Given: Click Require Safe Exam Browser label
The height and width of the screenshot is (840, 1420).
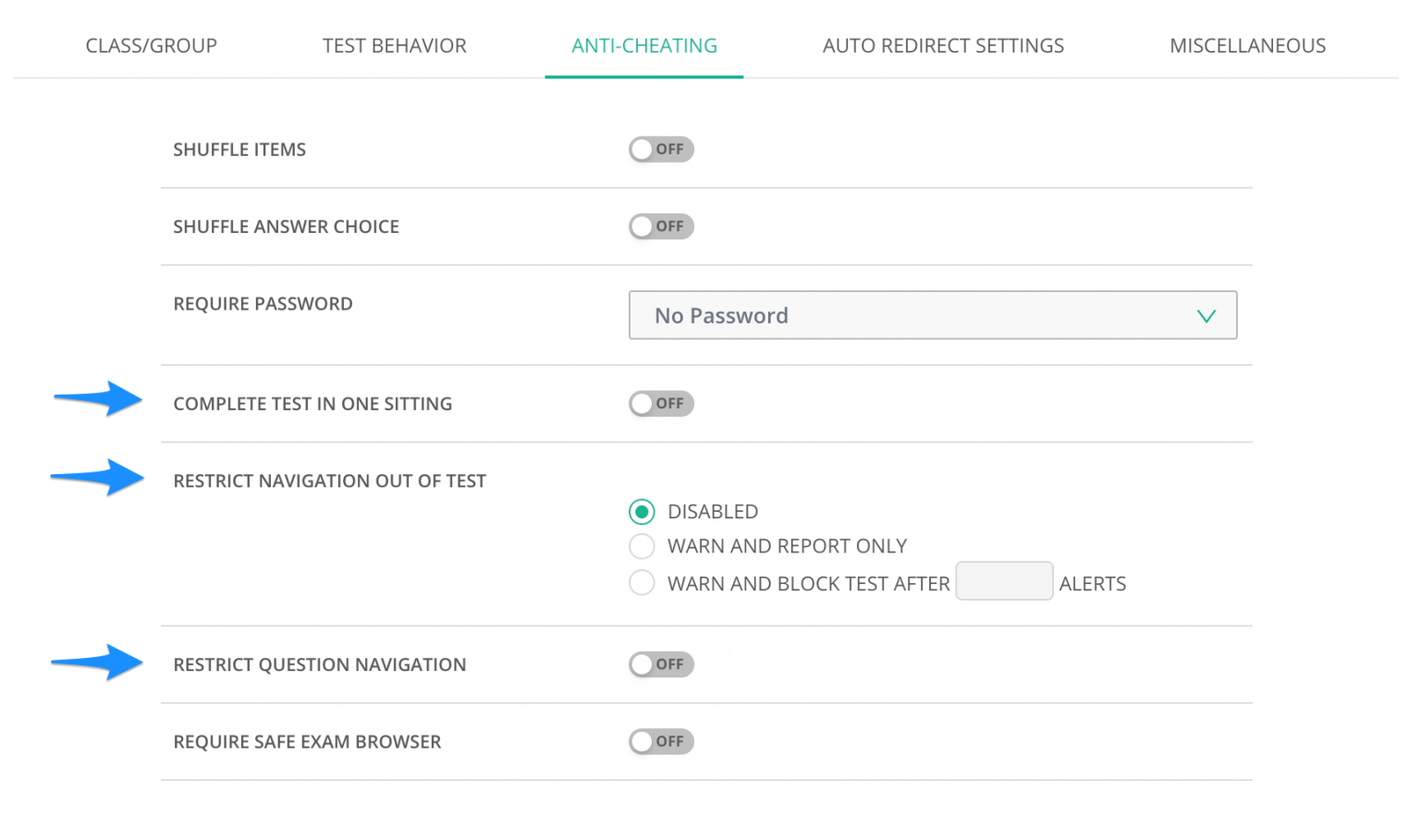Looking at the screenshot, I should point(307,741).
